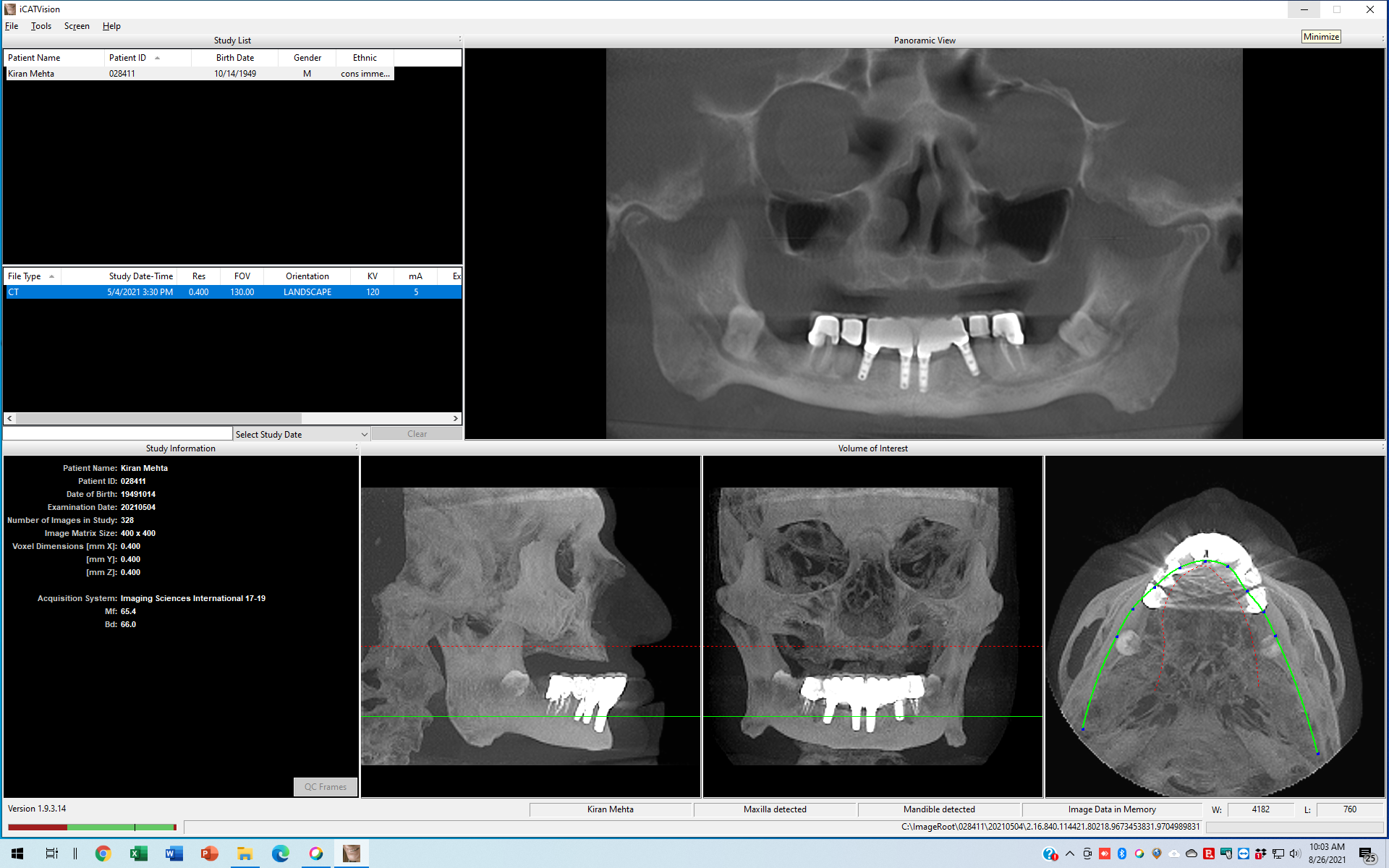Click the level value 760 field
Screen dimensions: 1389x868
click(x=1349, y=809)
